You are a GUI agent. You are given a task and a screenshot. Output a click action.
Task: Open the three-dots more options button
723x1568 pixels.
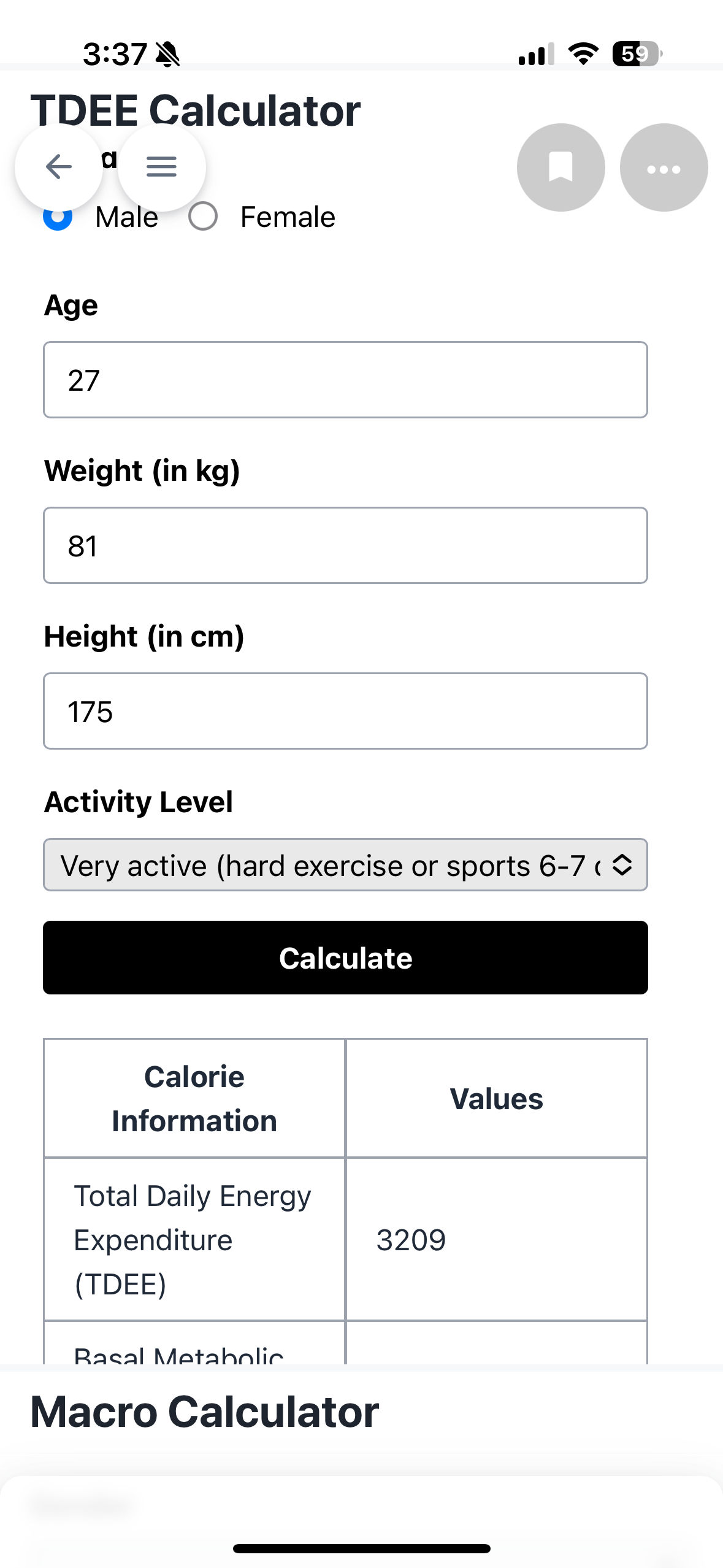click(x=664, y=167)
